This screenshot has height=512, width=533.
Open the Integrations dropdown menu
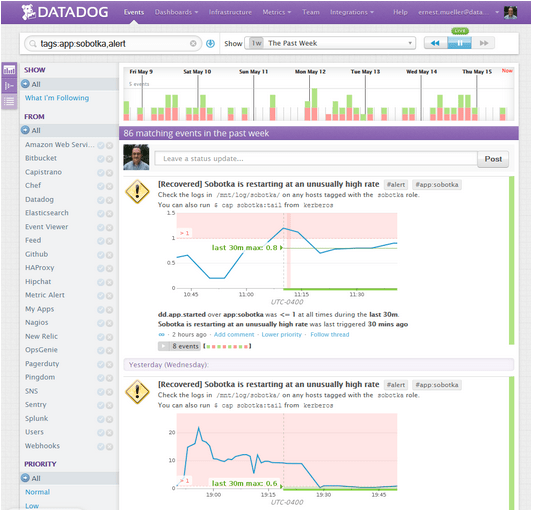click(352, 12)
